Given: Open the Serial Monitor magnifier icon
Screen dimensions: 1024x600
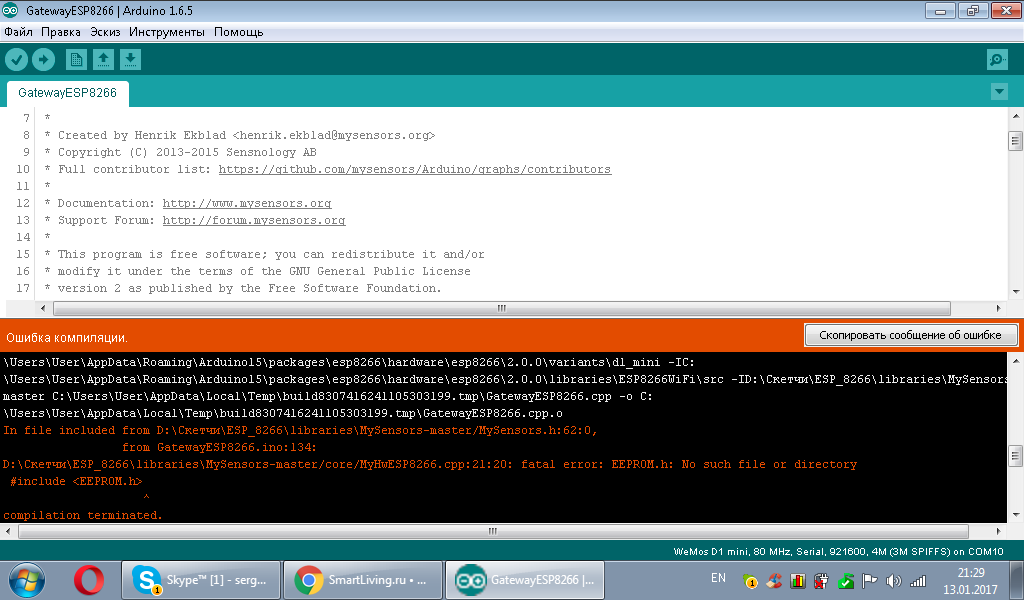Looking at the screenshot, I should click(996, 59).
